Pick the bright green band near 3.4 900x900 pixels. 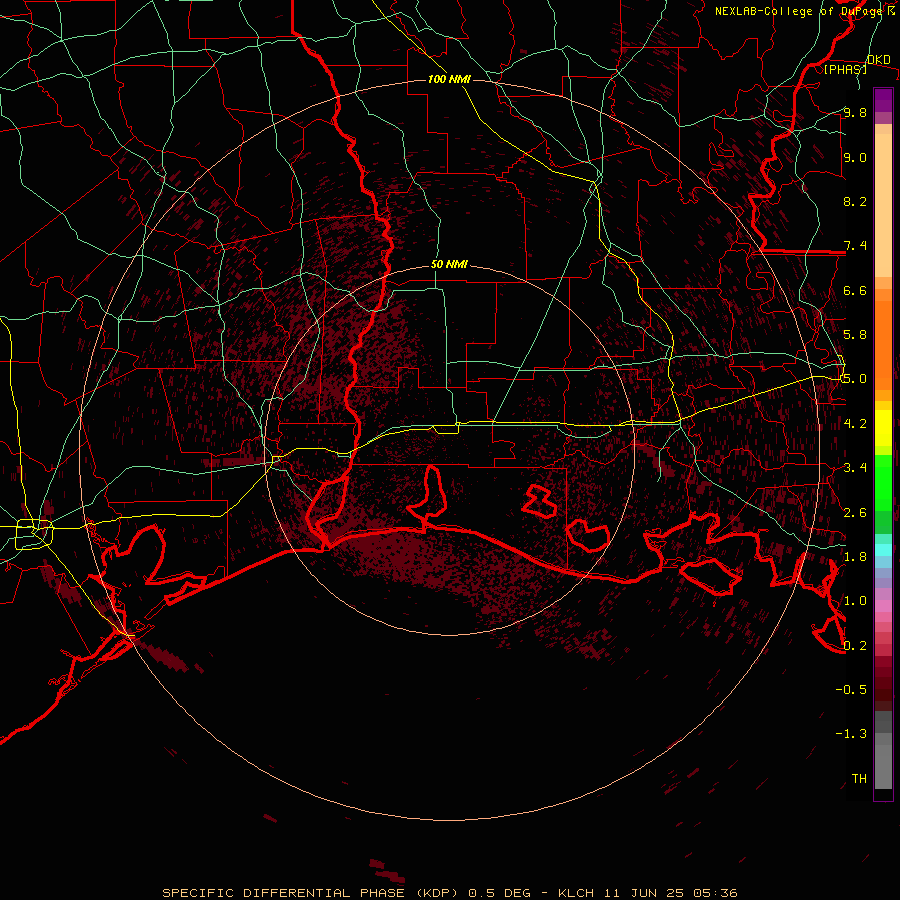(x=883, y=482)
